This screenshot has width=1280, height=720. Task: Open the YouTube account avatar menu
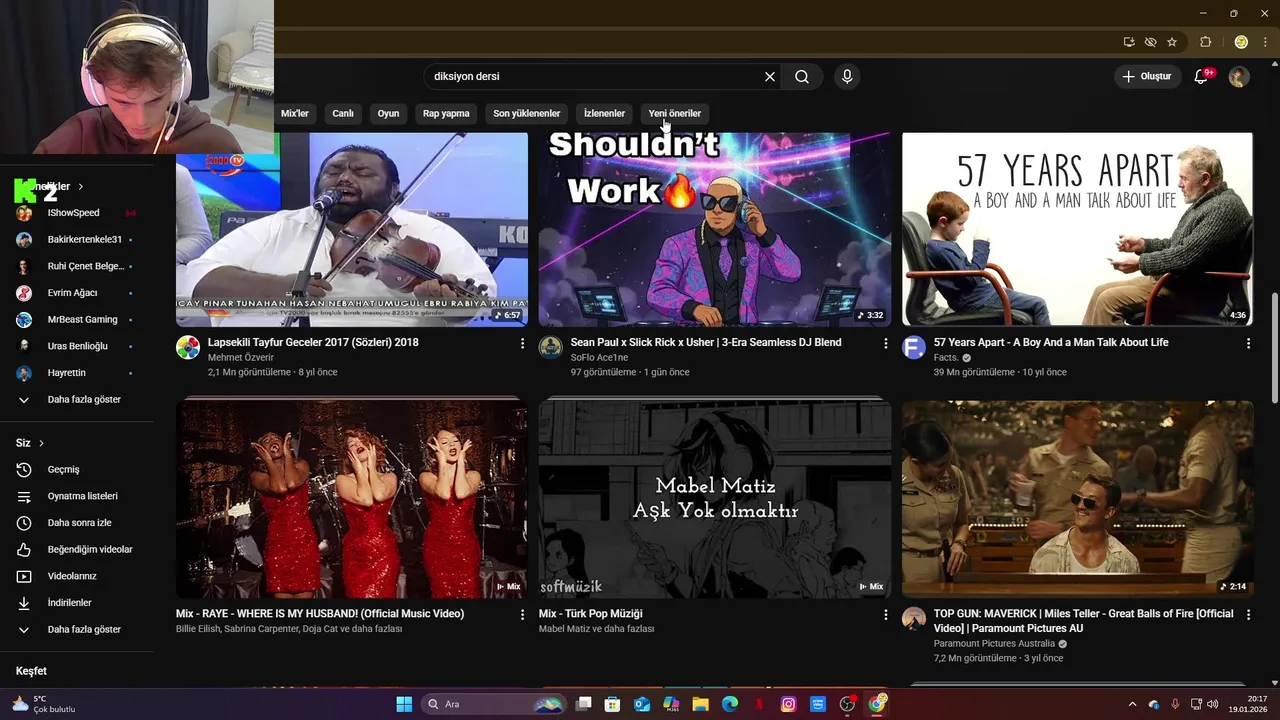tap(1239, 76)
